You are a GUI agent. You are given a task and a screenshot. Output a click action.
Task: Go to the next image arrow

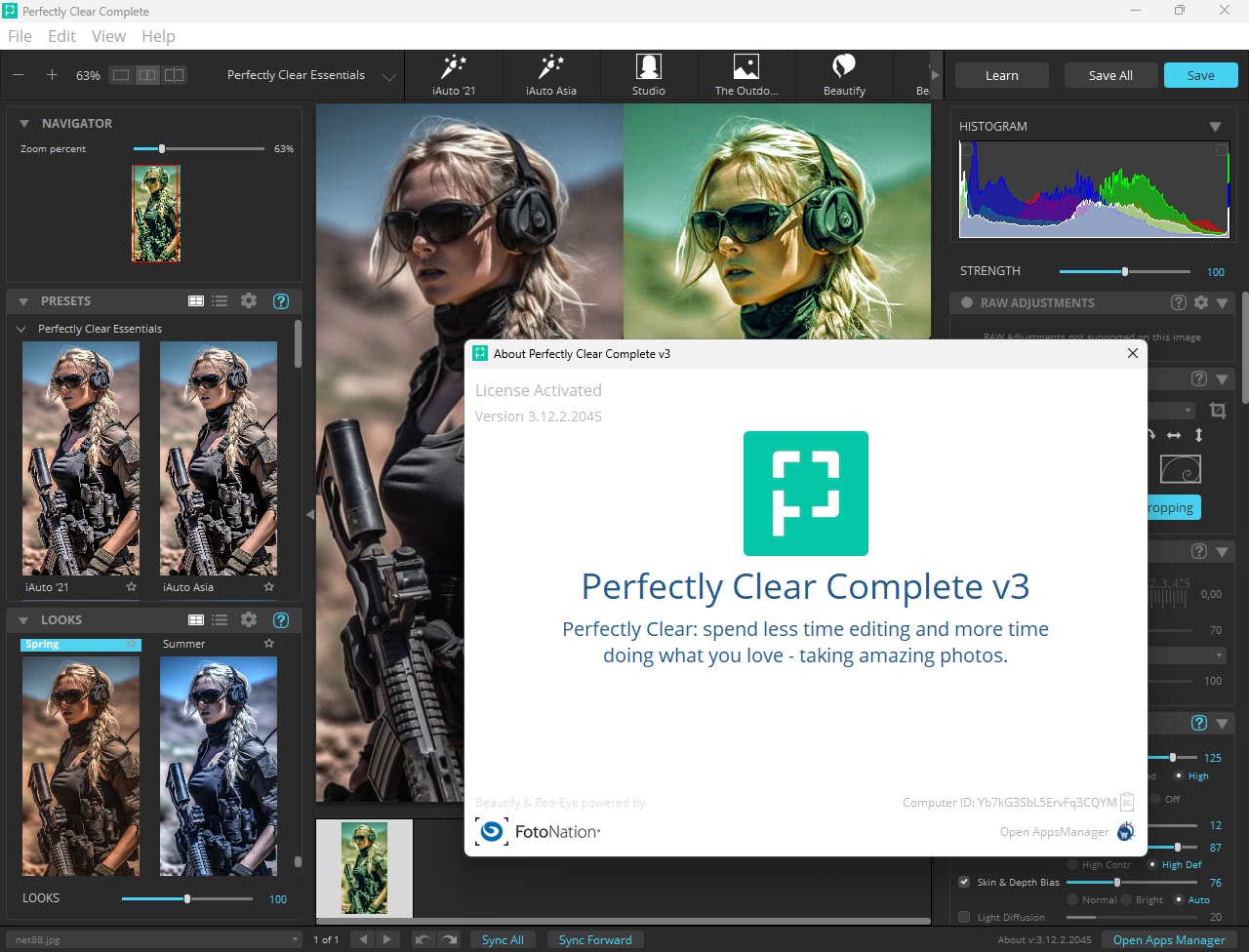coord(387,939)
